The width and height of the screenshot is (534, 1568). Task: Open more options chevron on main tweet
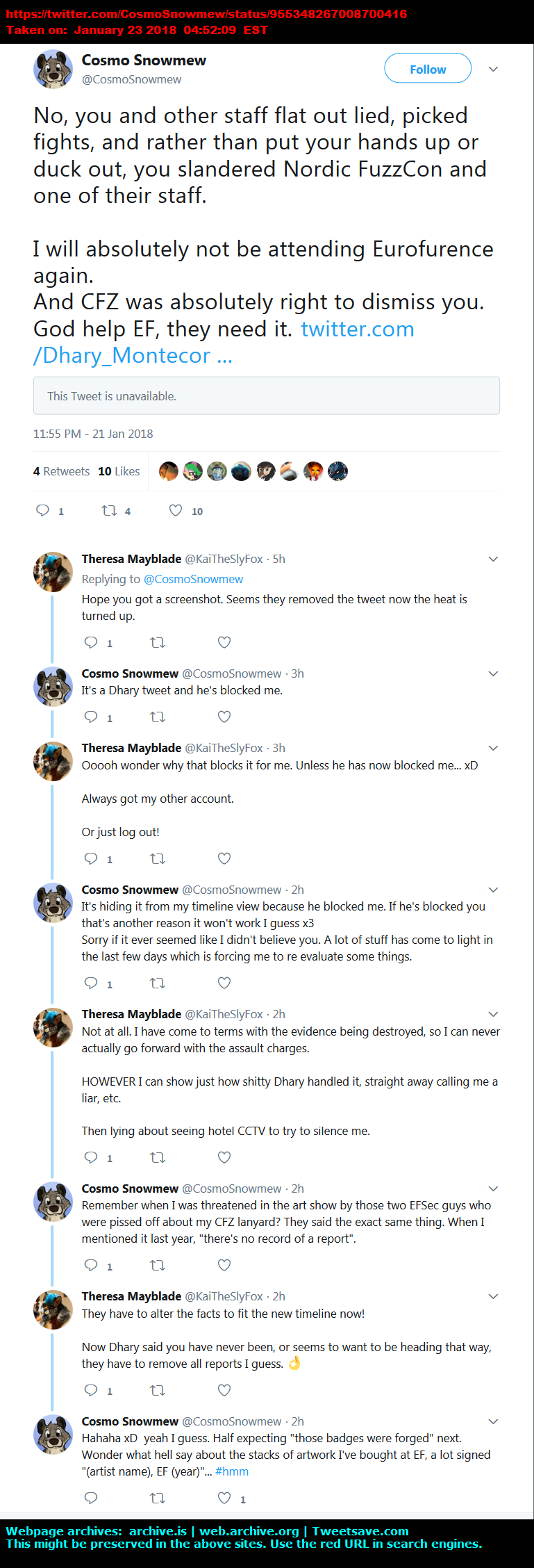click(x=493, y=69)
